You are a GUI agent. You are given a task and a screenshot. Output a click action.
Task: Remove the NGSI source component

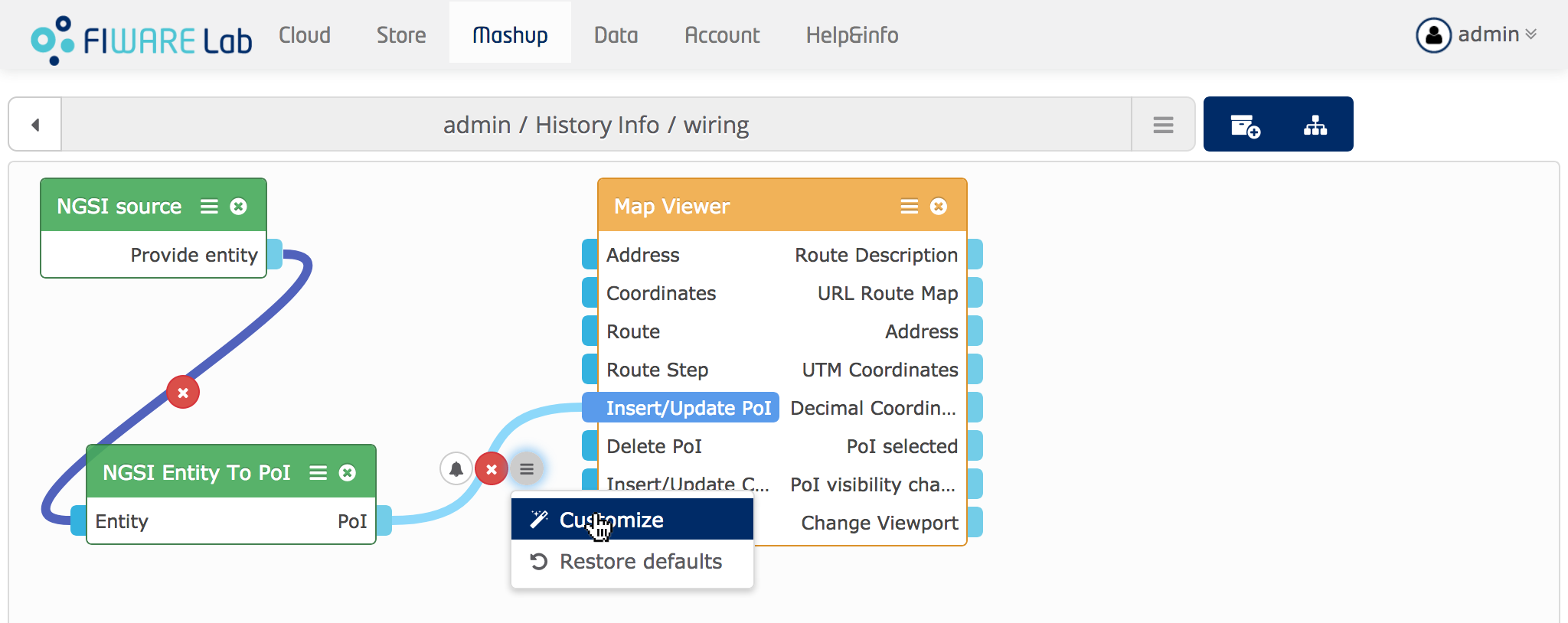pos(239,207)
